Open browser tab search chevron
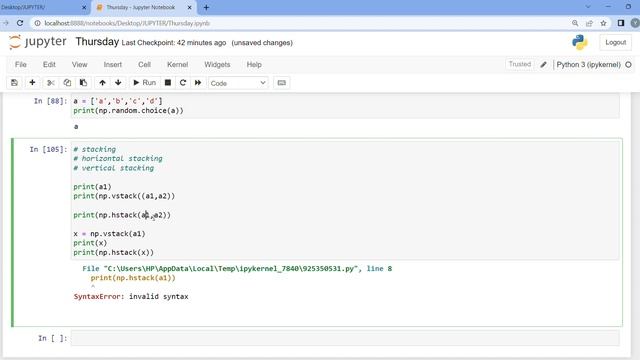Viewport: 640px width, 360px height. 588,7
